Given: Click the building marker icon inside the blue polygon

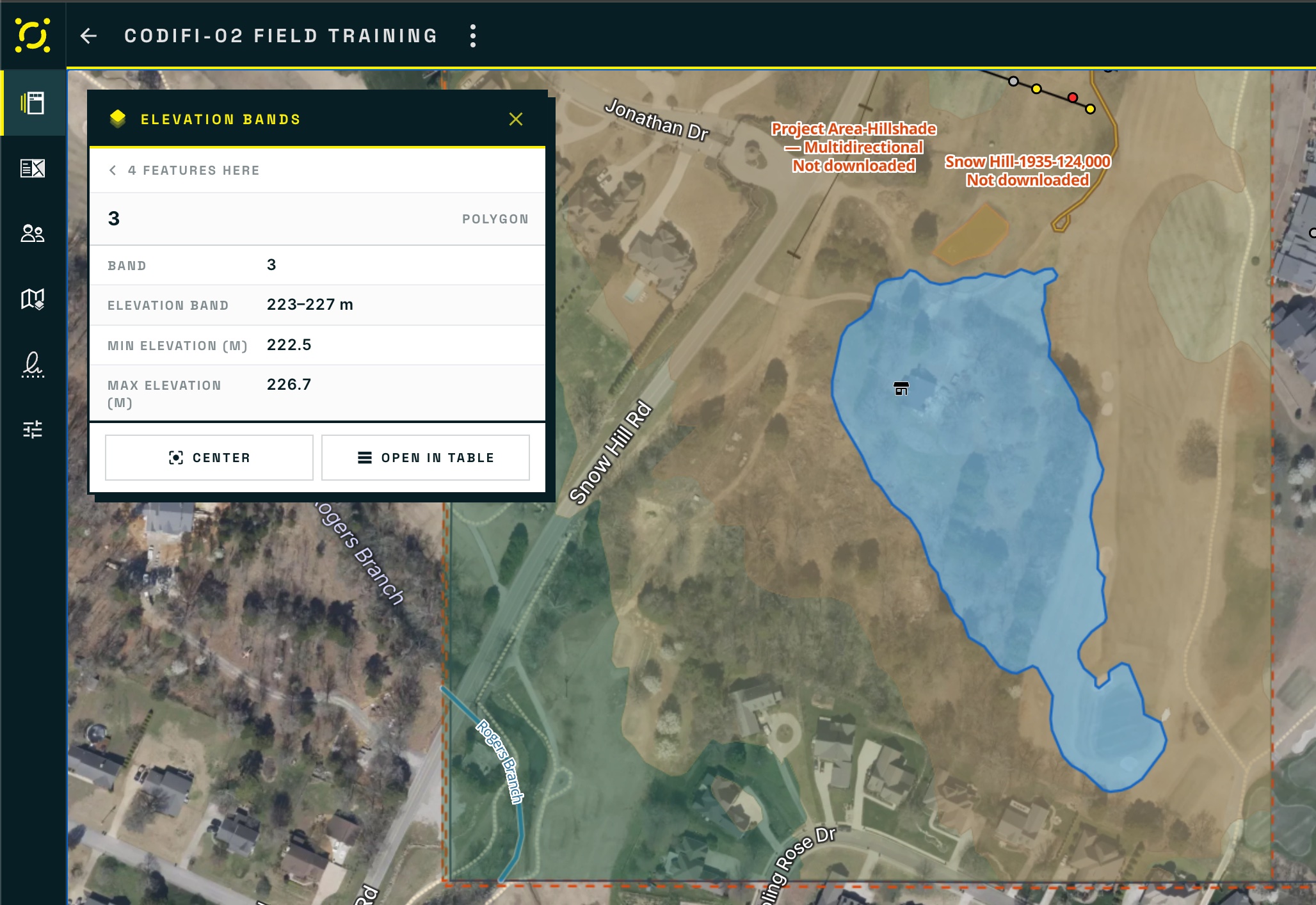Looking at the screenshot, I should (x=901, y=388).
